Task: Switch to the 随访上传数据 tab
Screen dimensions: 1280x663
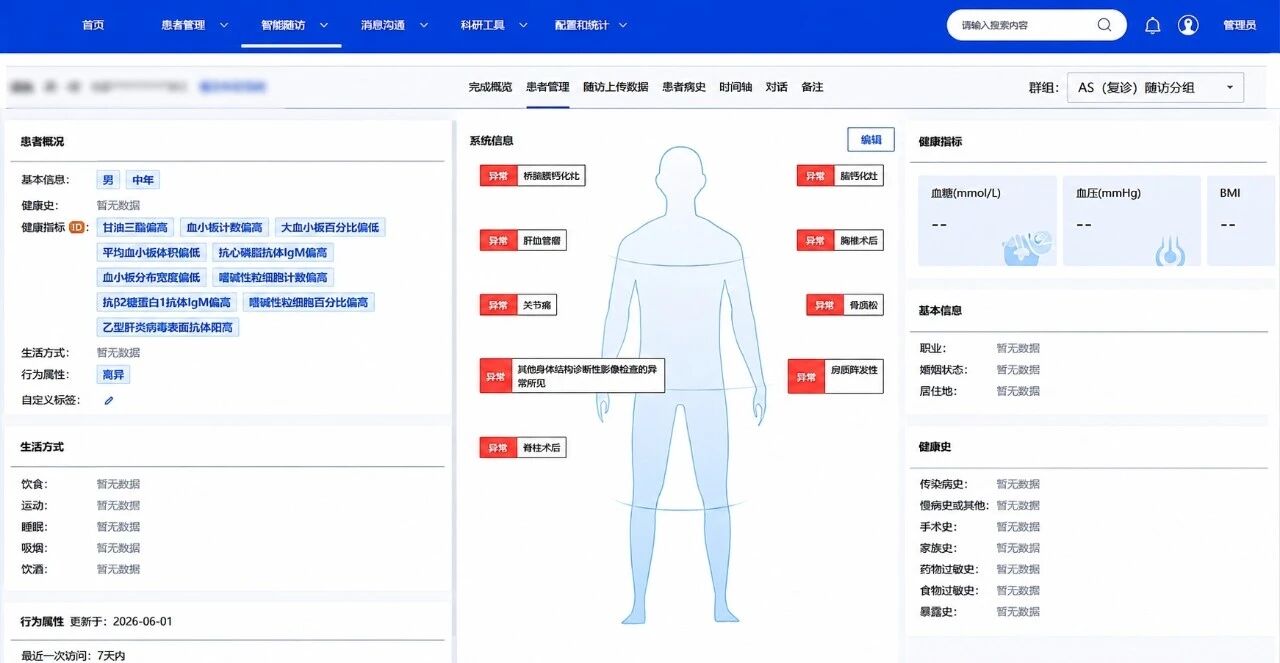Action: (616, 87)
